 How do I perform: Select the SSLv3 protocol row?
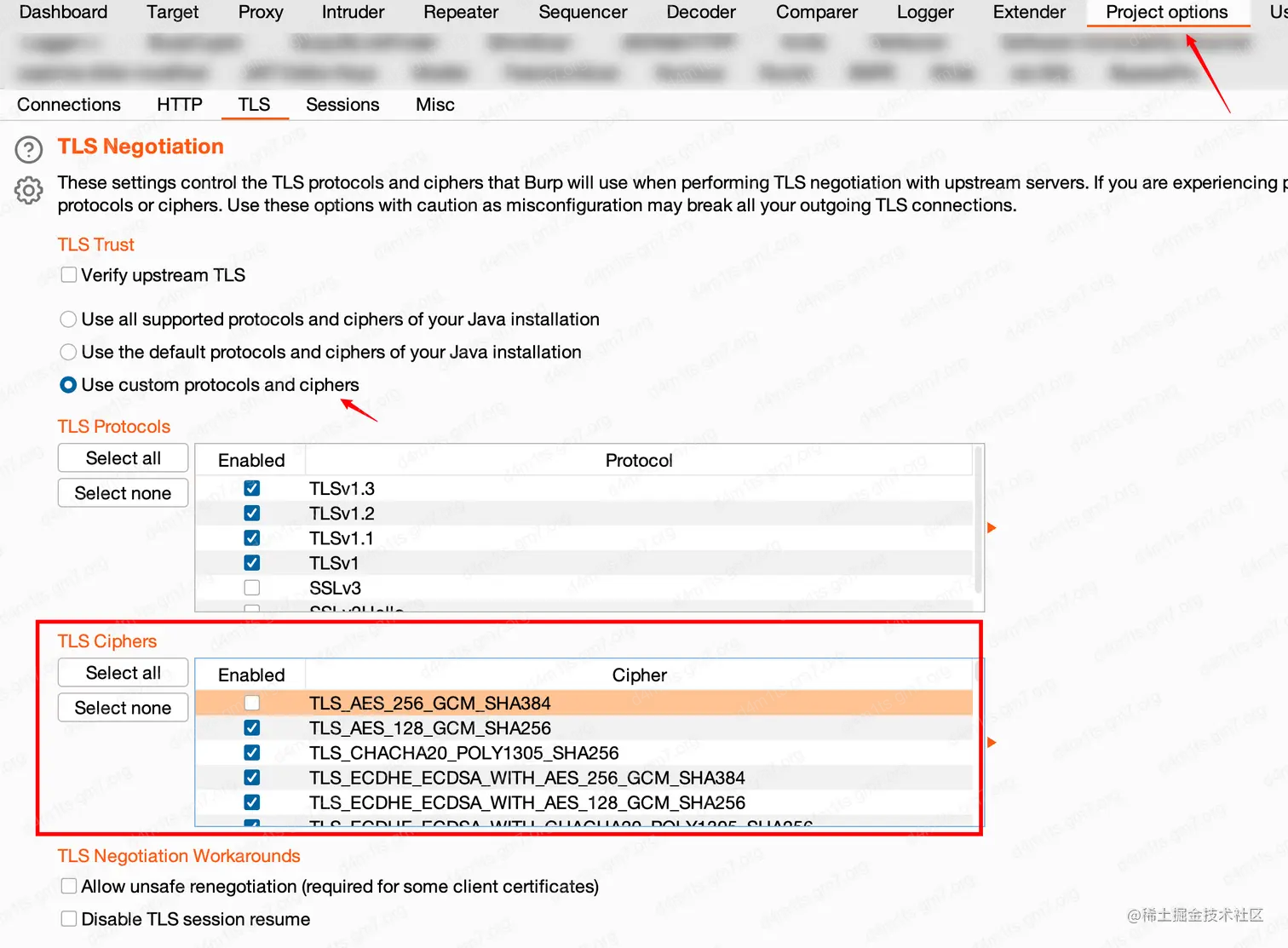584,588
